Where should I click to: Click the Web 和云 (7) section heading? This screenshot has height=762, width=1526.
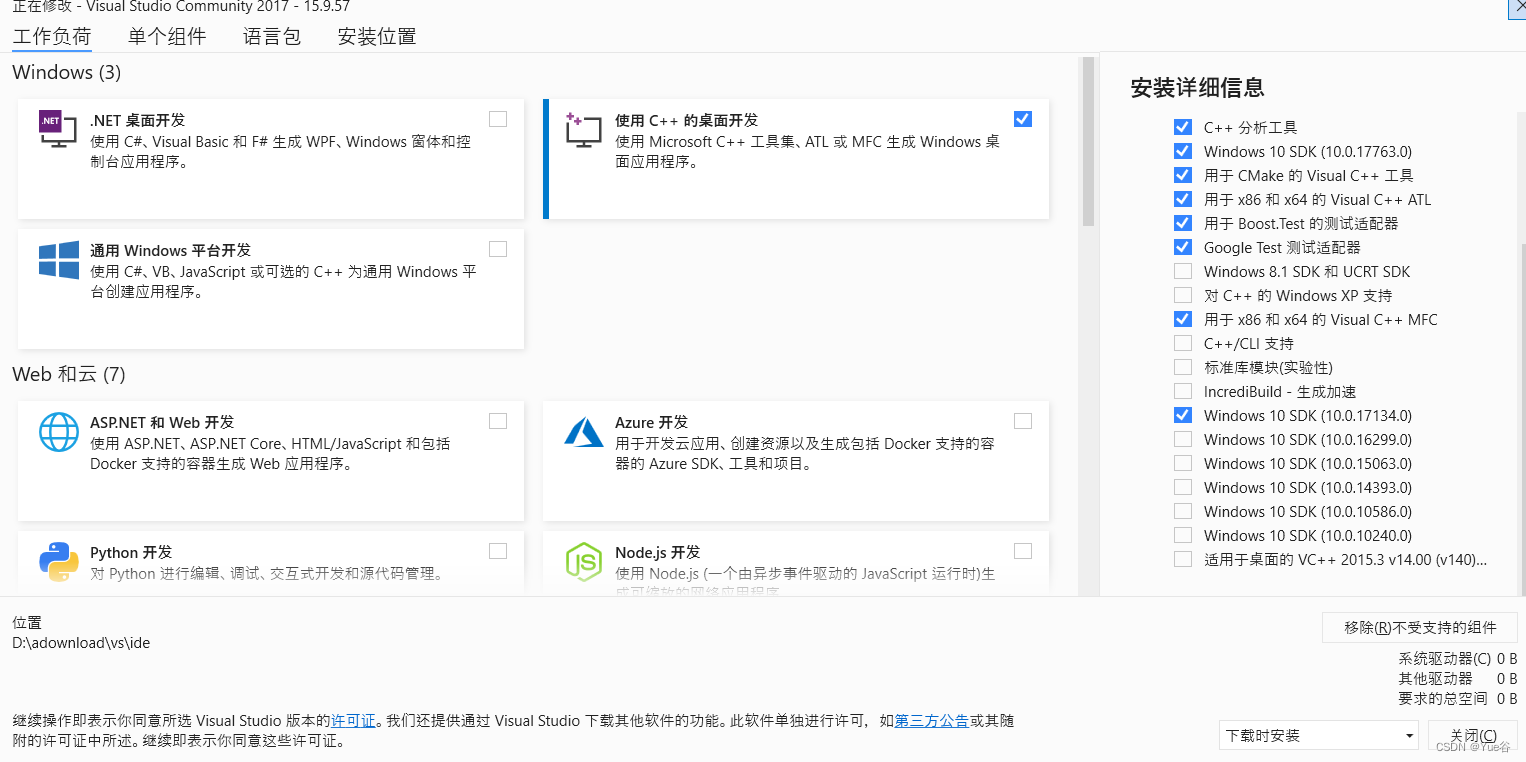coord(69,374)
